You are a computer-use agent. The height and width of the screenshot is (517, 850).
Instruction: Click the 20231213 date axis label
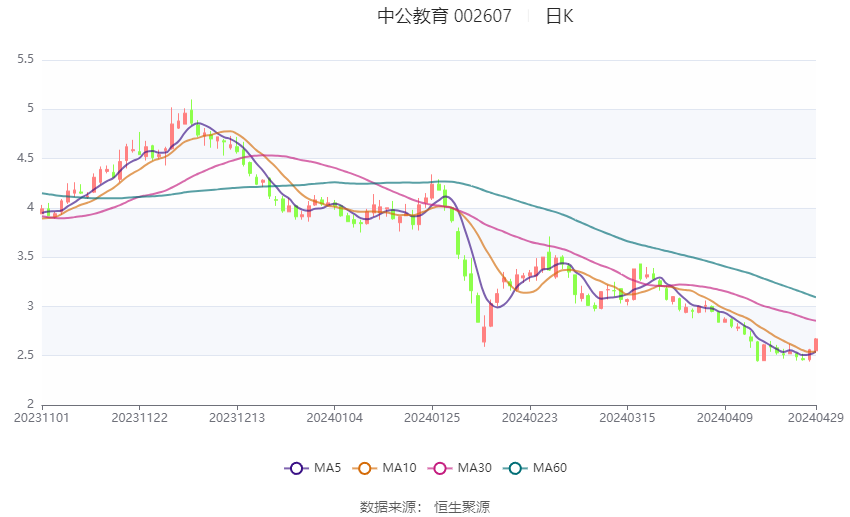(x=237, y=418)
